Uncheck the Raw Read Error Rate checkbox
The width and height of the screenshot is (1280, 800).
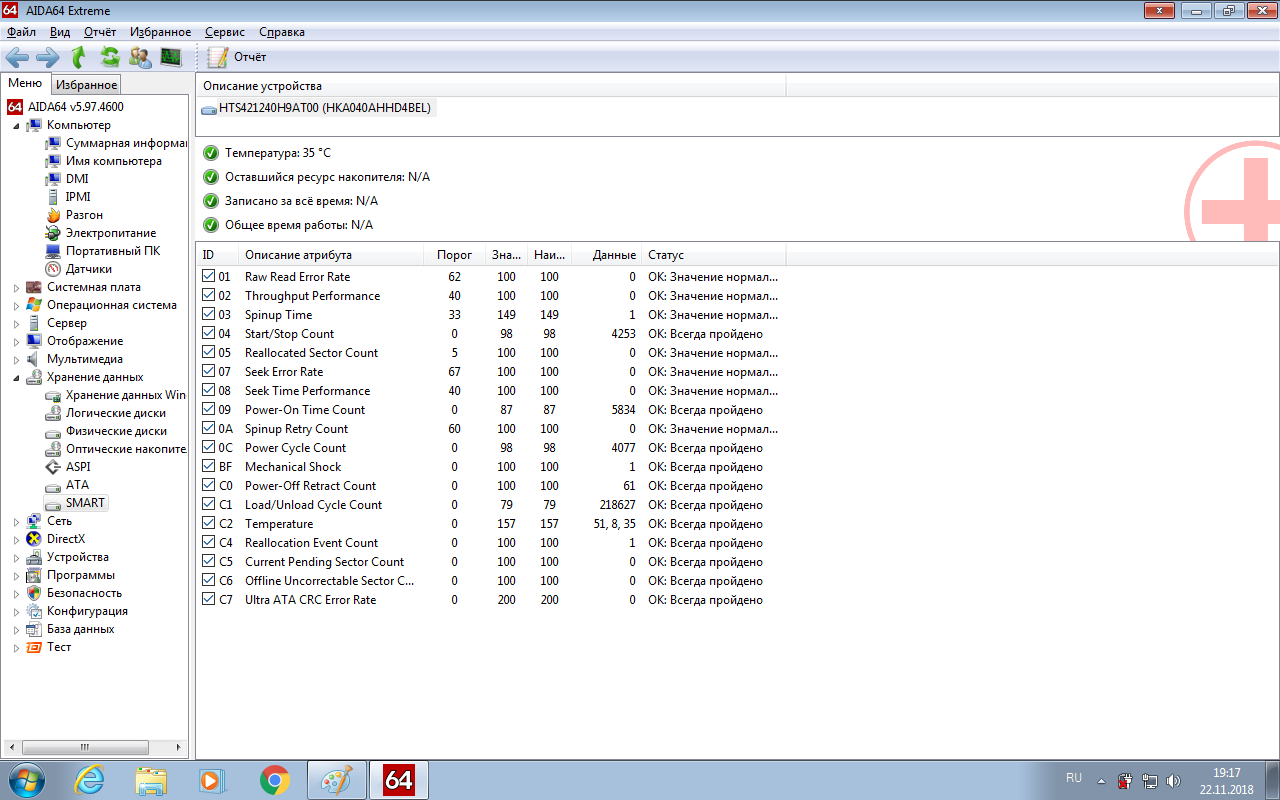[x=208, y=276]
